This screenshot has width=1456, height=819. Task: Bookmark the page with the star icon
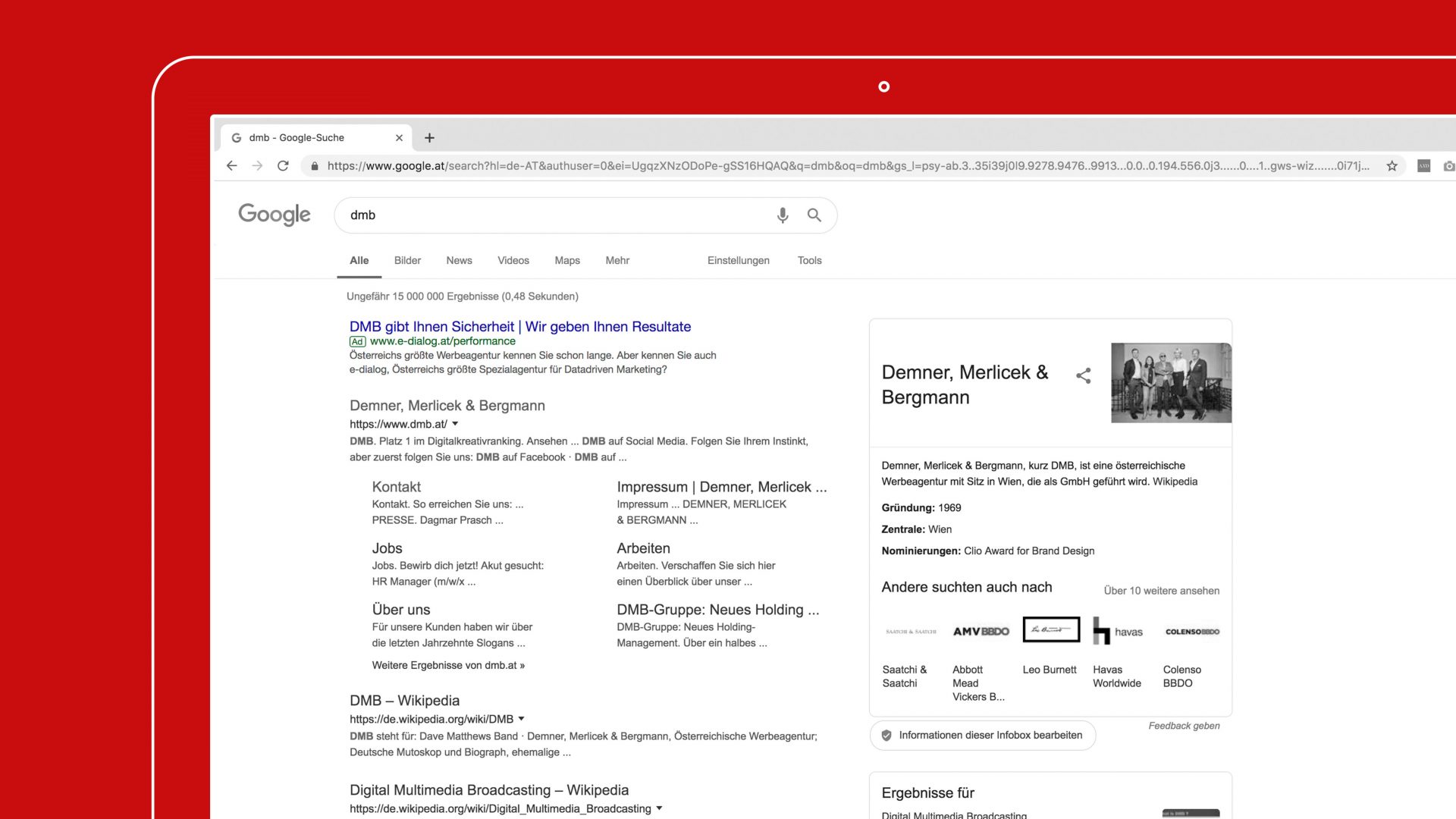point(1392,166)
